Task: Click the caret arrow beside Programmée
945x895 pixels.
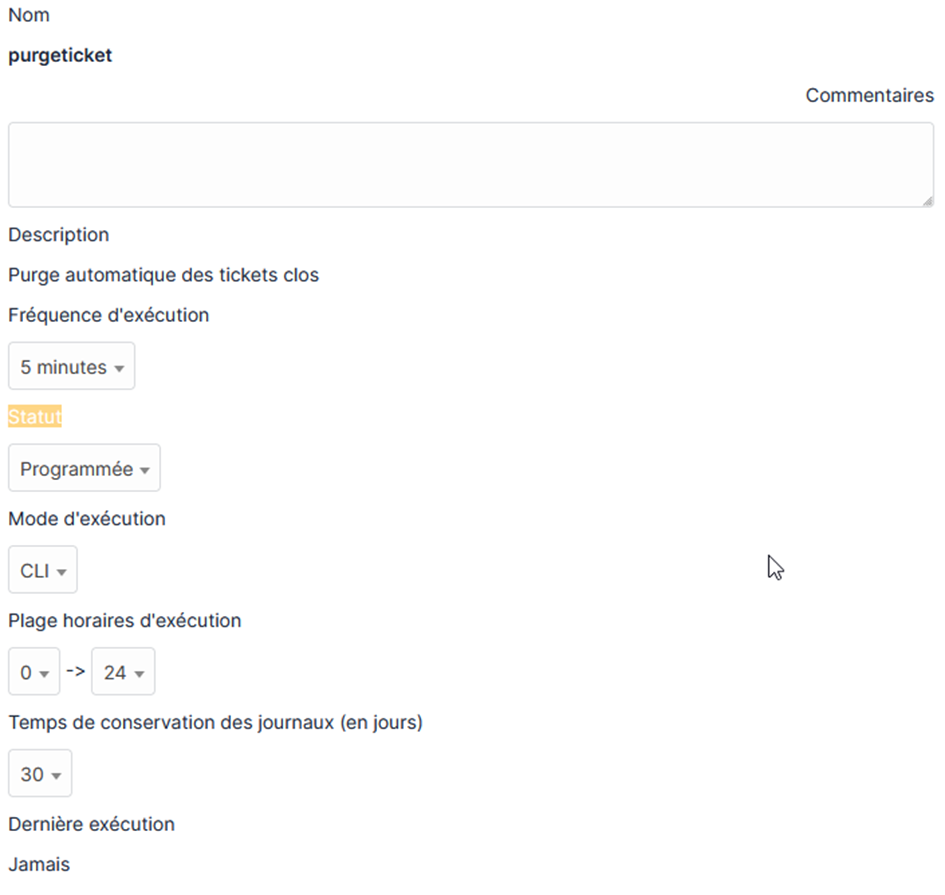Action: pos(145,470)
